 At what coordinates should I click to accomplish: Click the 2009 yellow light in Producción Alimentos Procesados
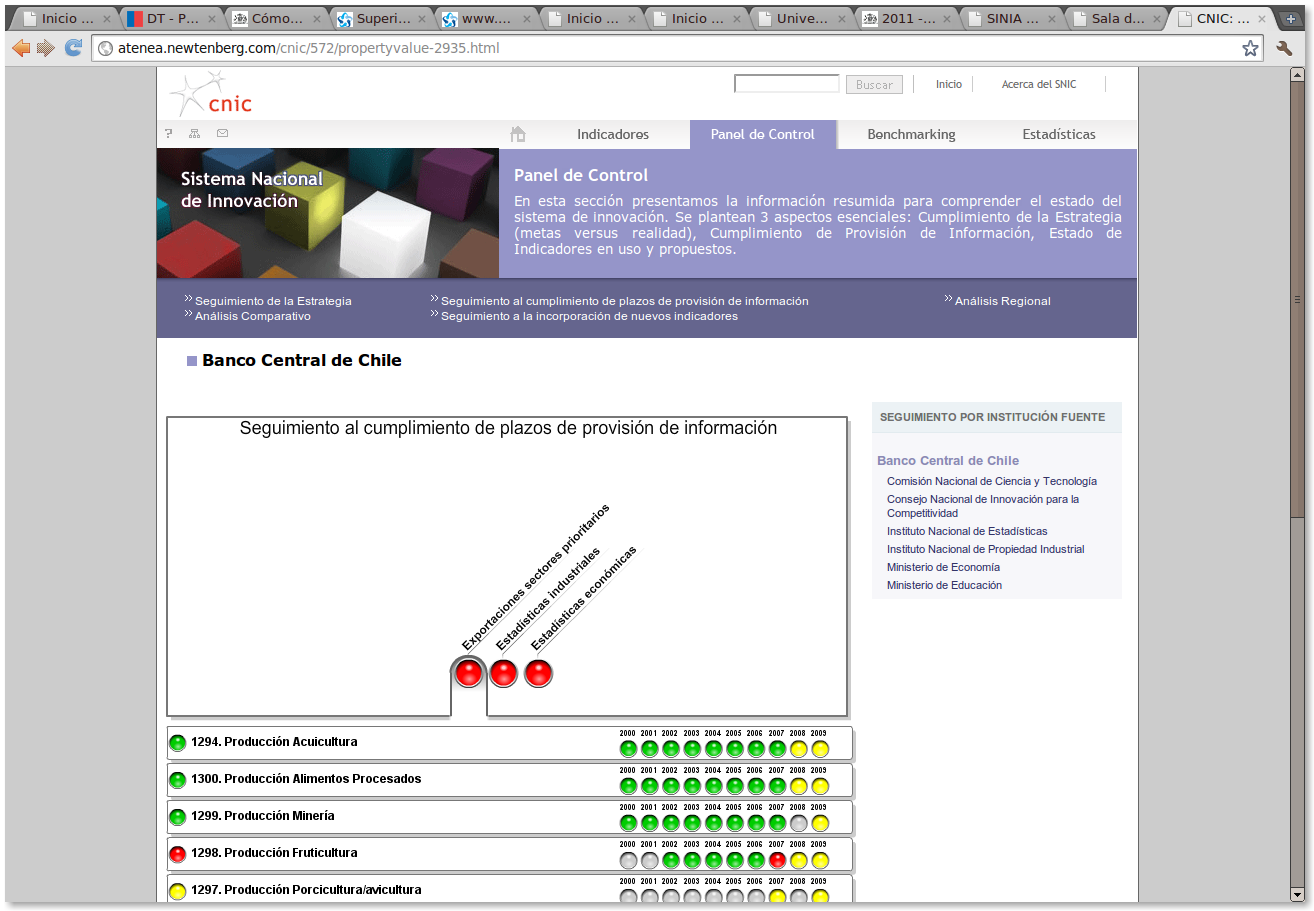tap(820, 786)
